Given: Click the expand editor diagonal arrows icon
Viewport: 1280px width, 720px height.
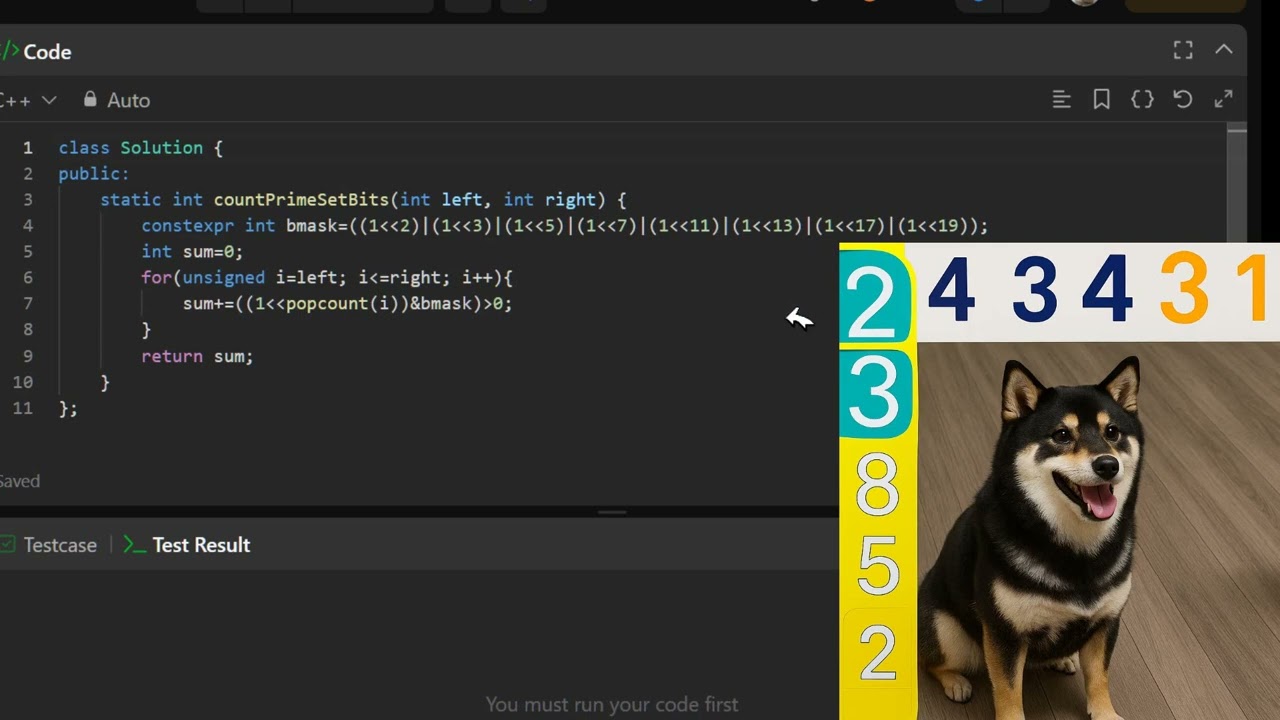Looking at the screenshot, I should (1223, 99).
